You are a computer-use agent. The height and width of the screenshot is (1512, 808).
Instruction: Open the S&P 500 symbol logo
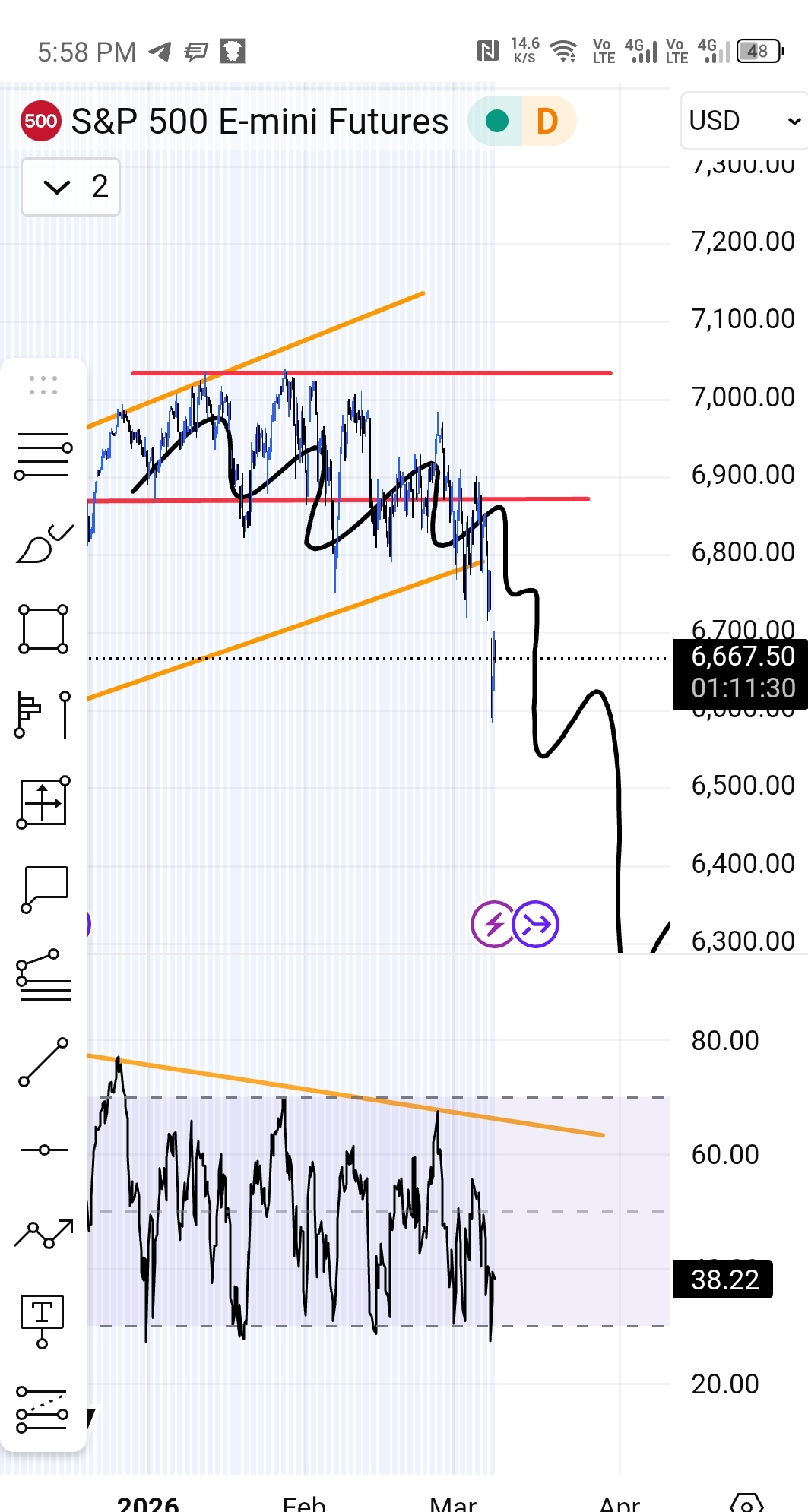[x=40, y=121]
